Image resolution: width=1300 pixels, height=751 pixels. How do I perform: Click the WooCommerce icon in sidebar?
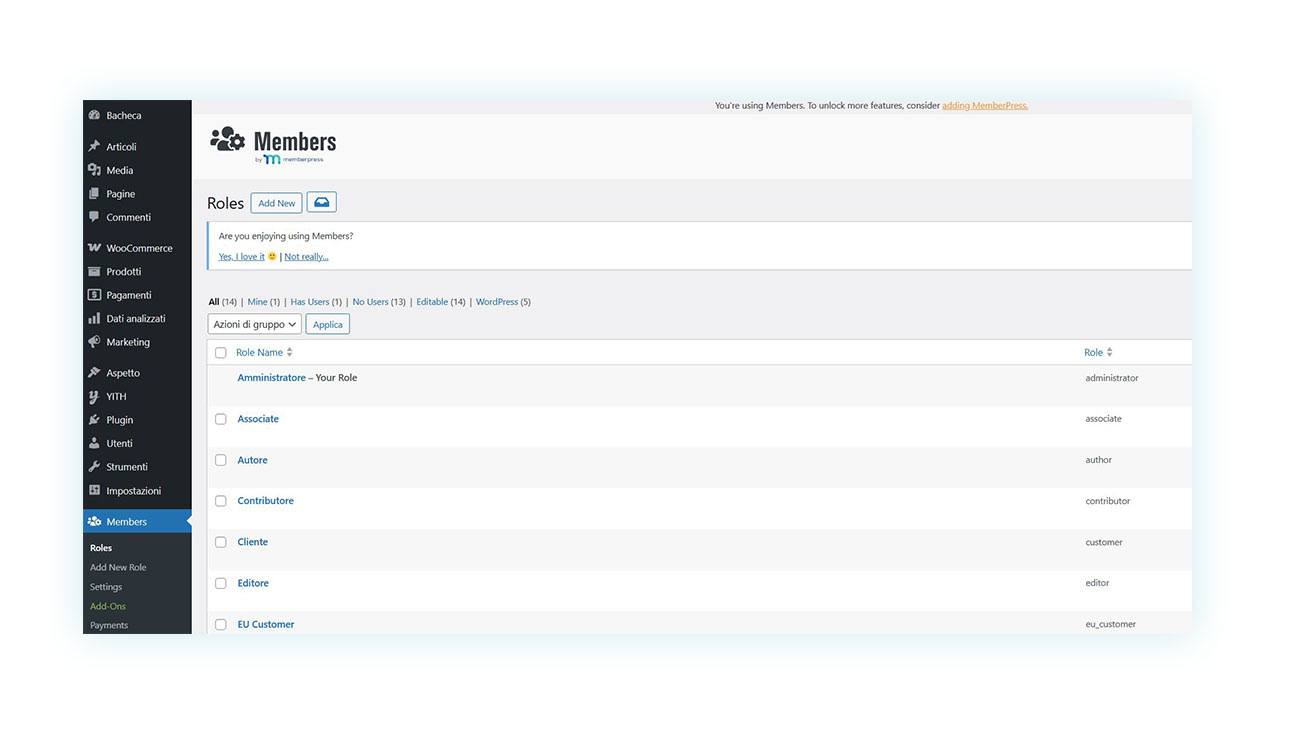[x=94, y=248]
